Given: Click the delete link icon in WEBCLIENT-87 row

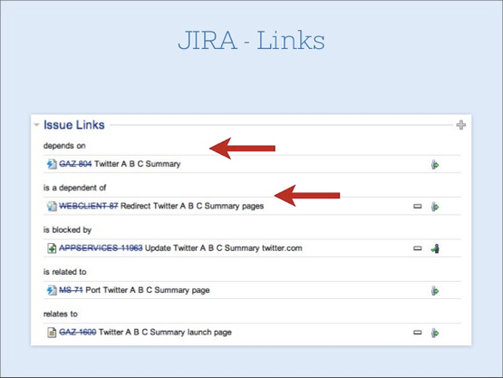Looking at the screenshot, I should (417, 206).
